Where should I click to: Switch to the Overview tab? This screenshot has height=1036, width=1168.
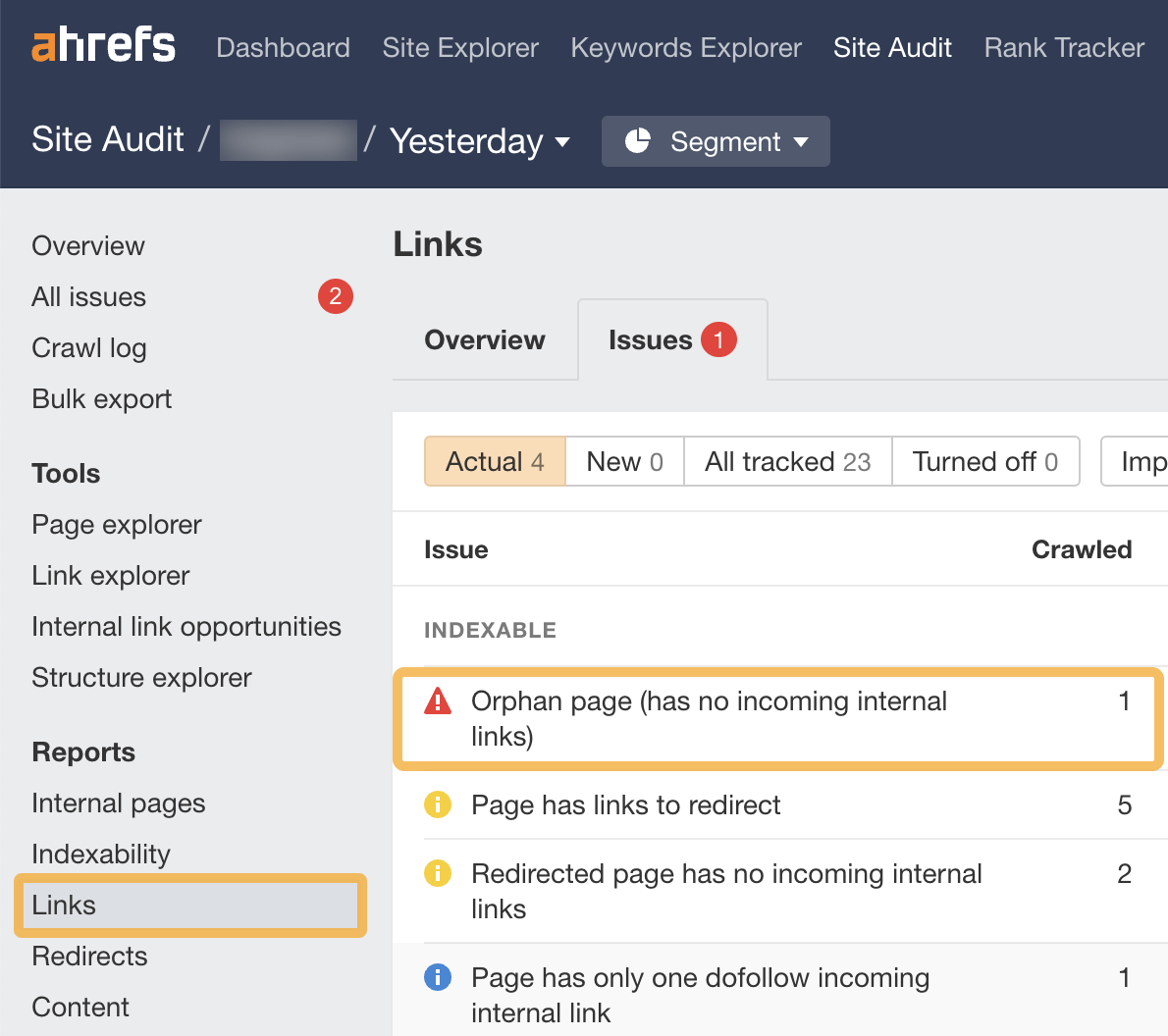484,339
